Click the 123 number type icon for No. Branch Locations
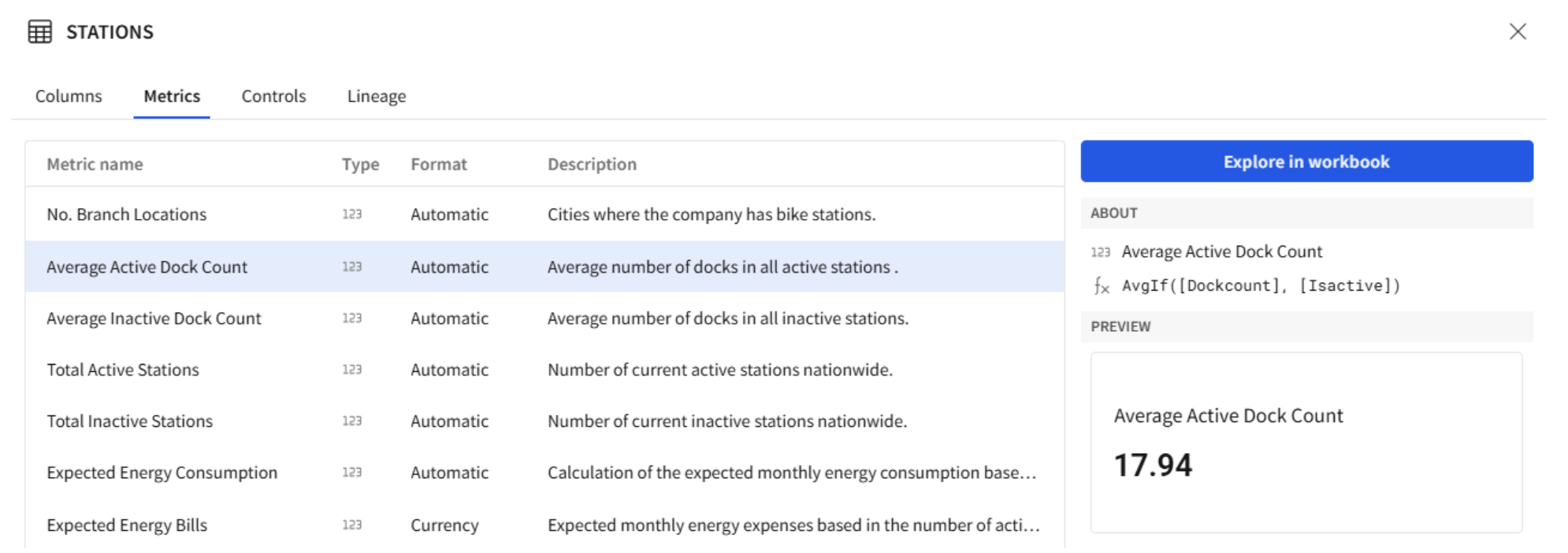Viewport: 1568px width, 553px height. (352, 213)
